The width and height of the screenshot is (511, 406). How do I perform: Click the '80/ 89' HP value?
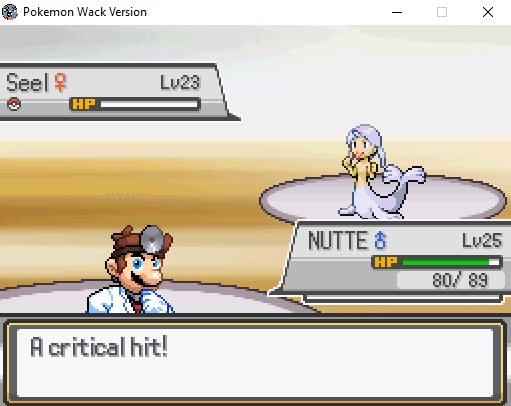click(x=460, y=280)
